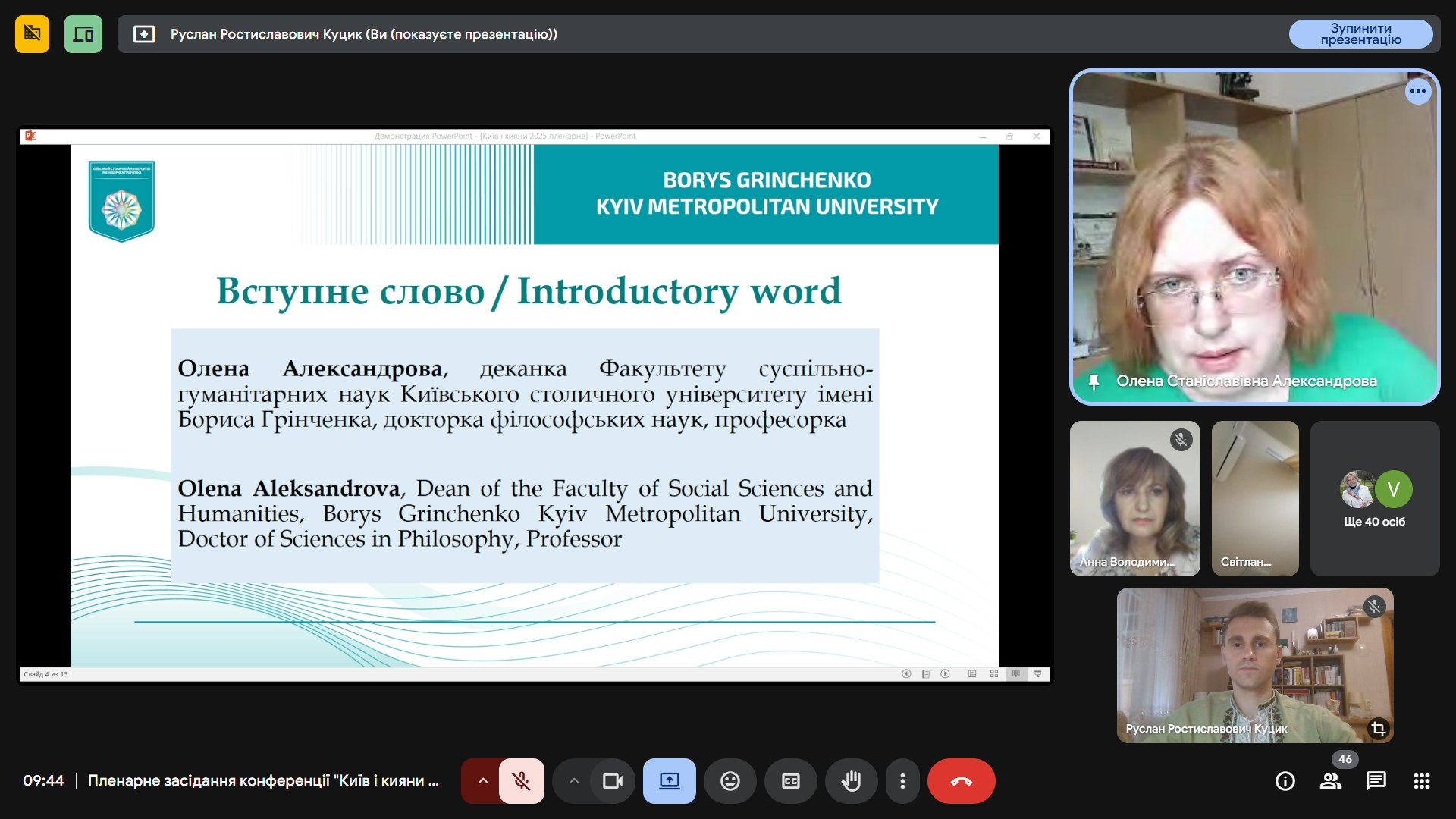This screenshot has width=1456, height=819.
Task: Crop Руслан Куцик's self-view tile
Action: (1378, 729)
